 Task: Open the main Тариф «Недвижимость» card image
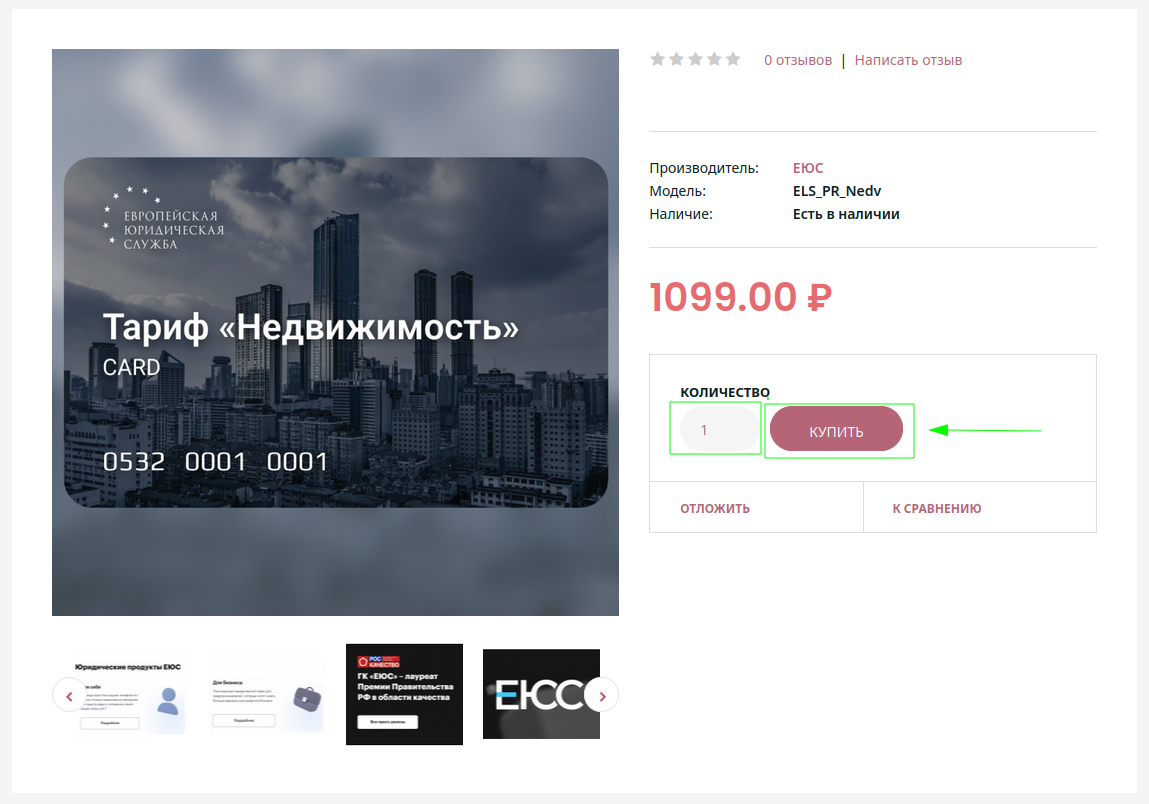[x=336, y=332]
